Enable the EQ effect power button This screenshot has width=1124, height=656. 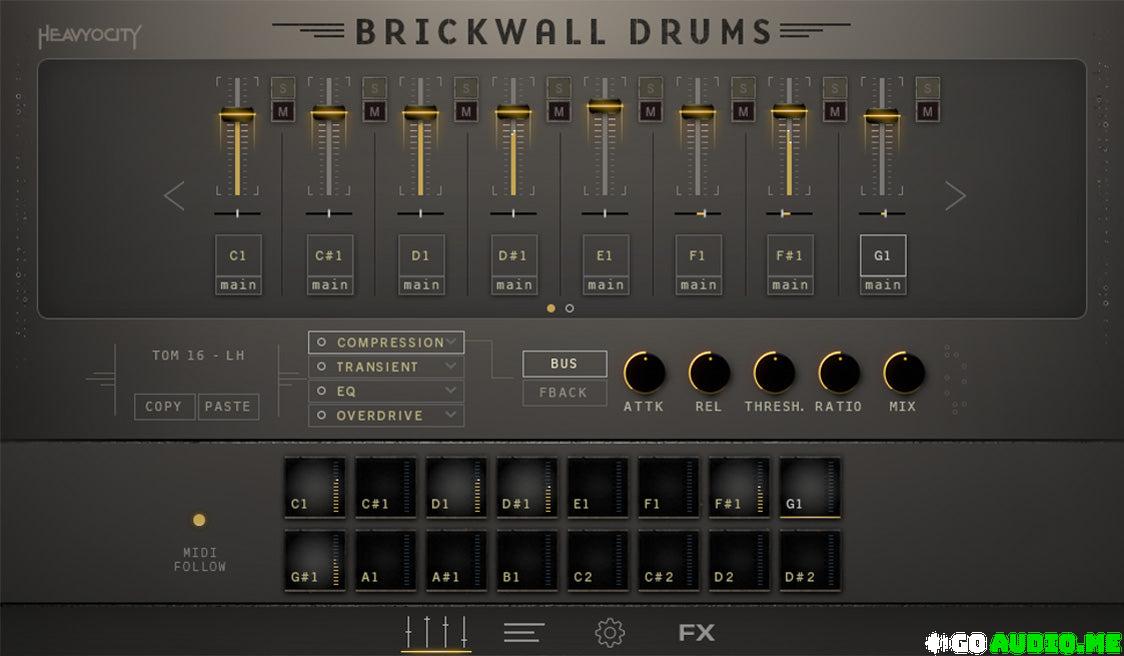coord(321,391)
